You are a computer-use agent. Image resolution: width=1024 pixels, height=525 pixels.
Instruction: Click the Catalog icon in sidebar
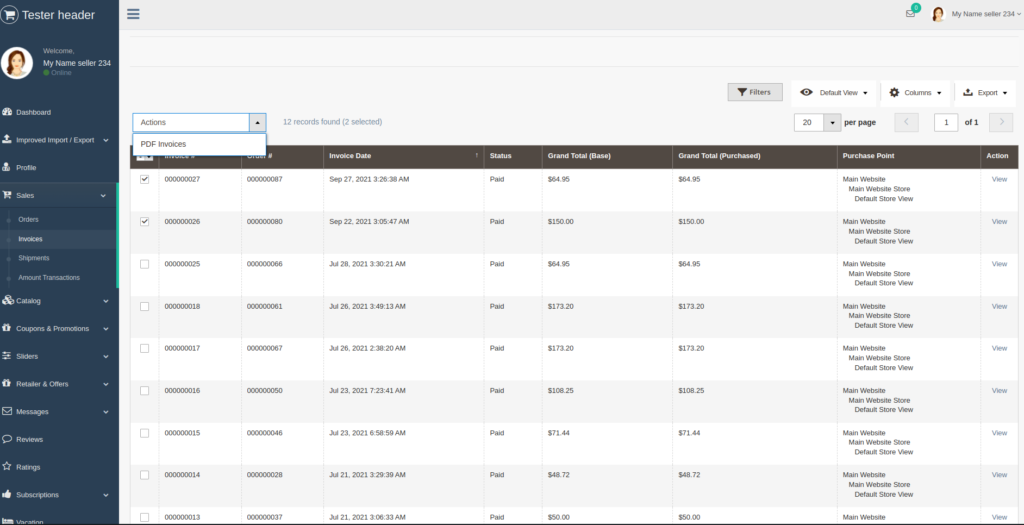click(x=8, y=300)
